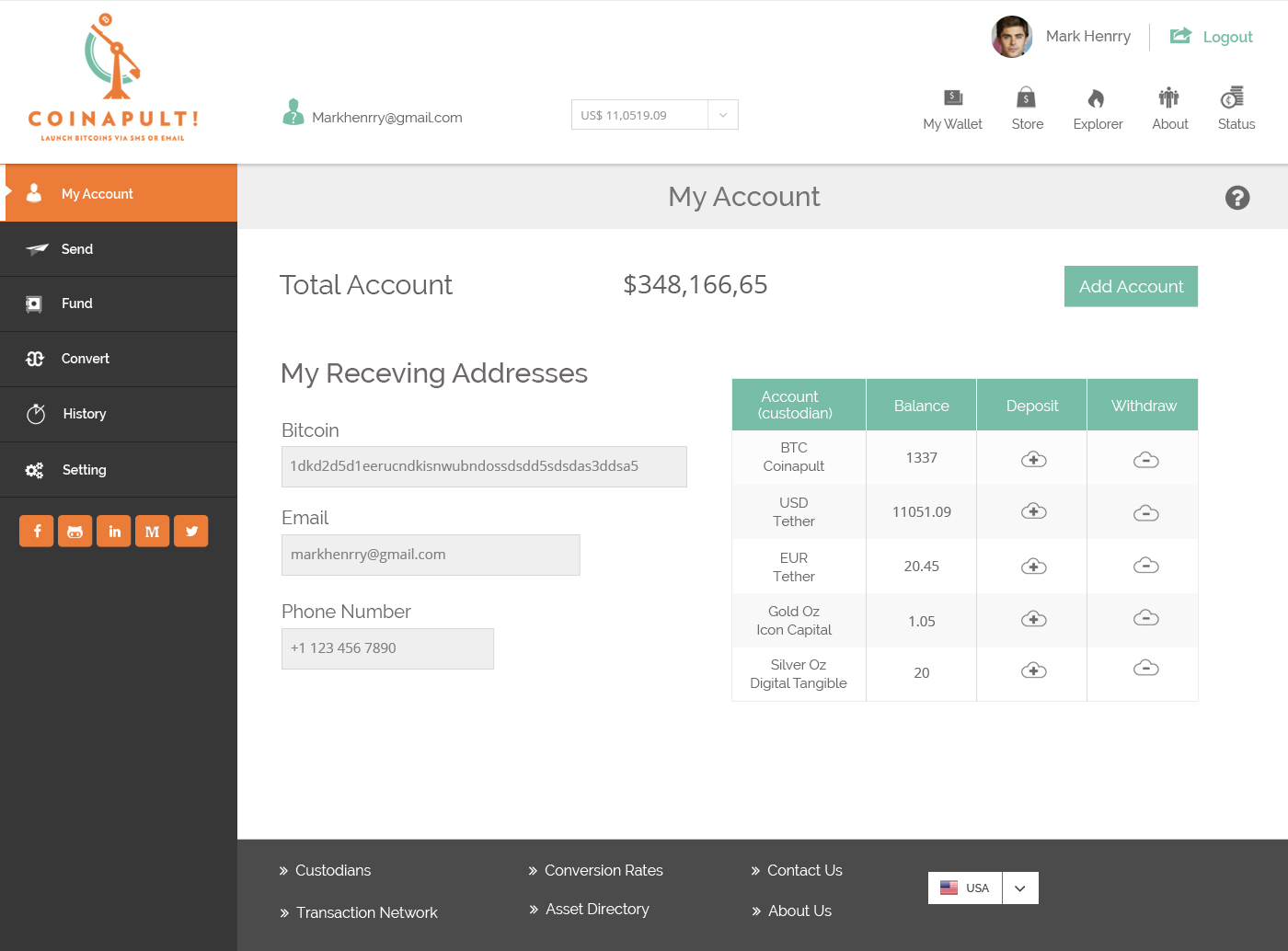Open Fund in the sidebar
This screenshot has height=951, width=1288.
coord(119,304)
